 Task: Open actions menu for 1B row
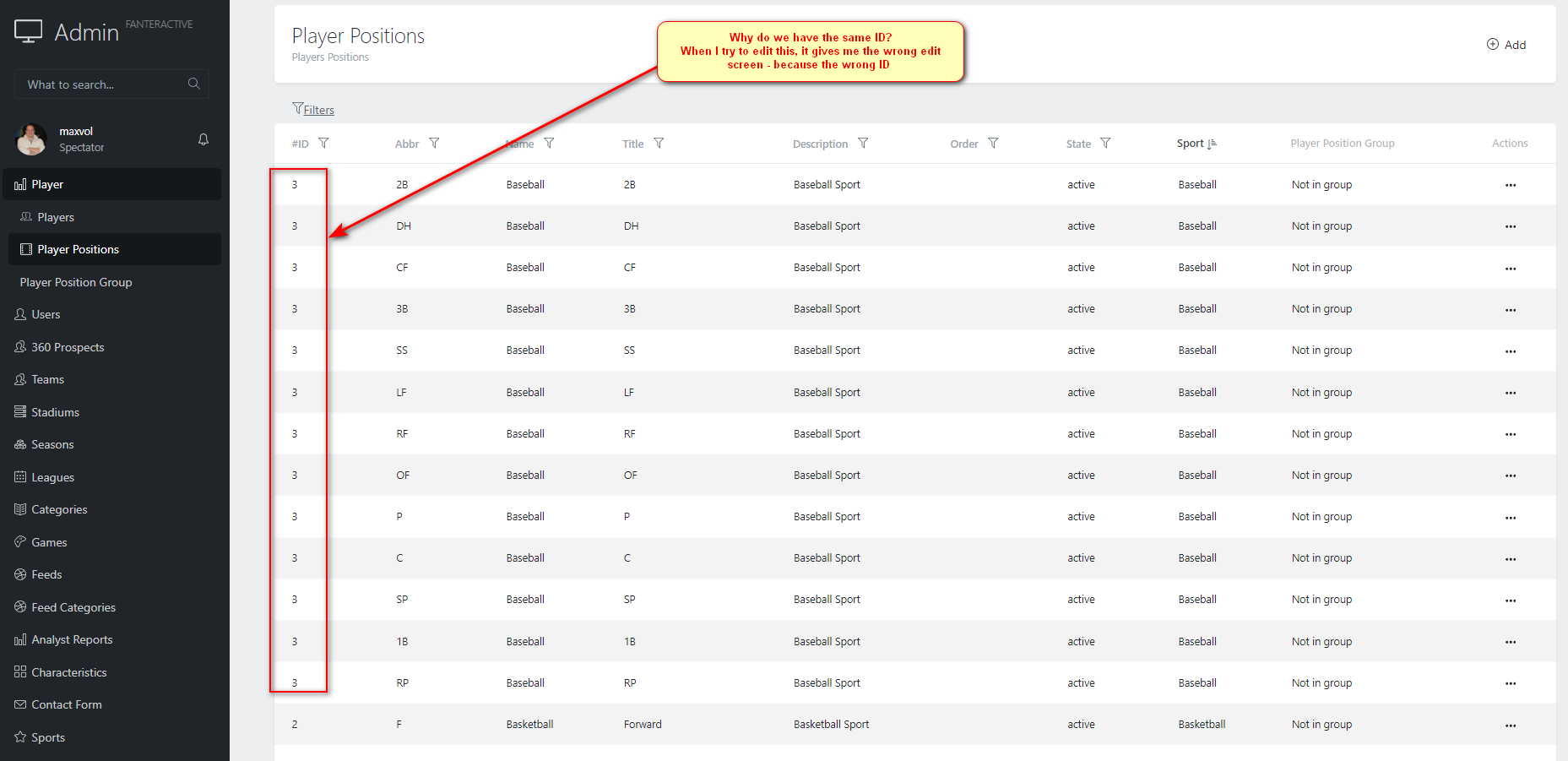1511,642
